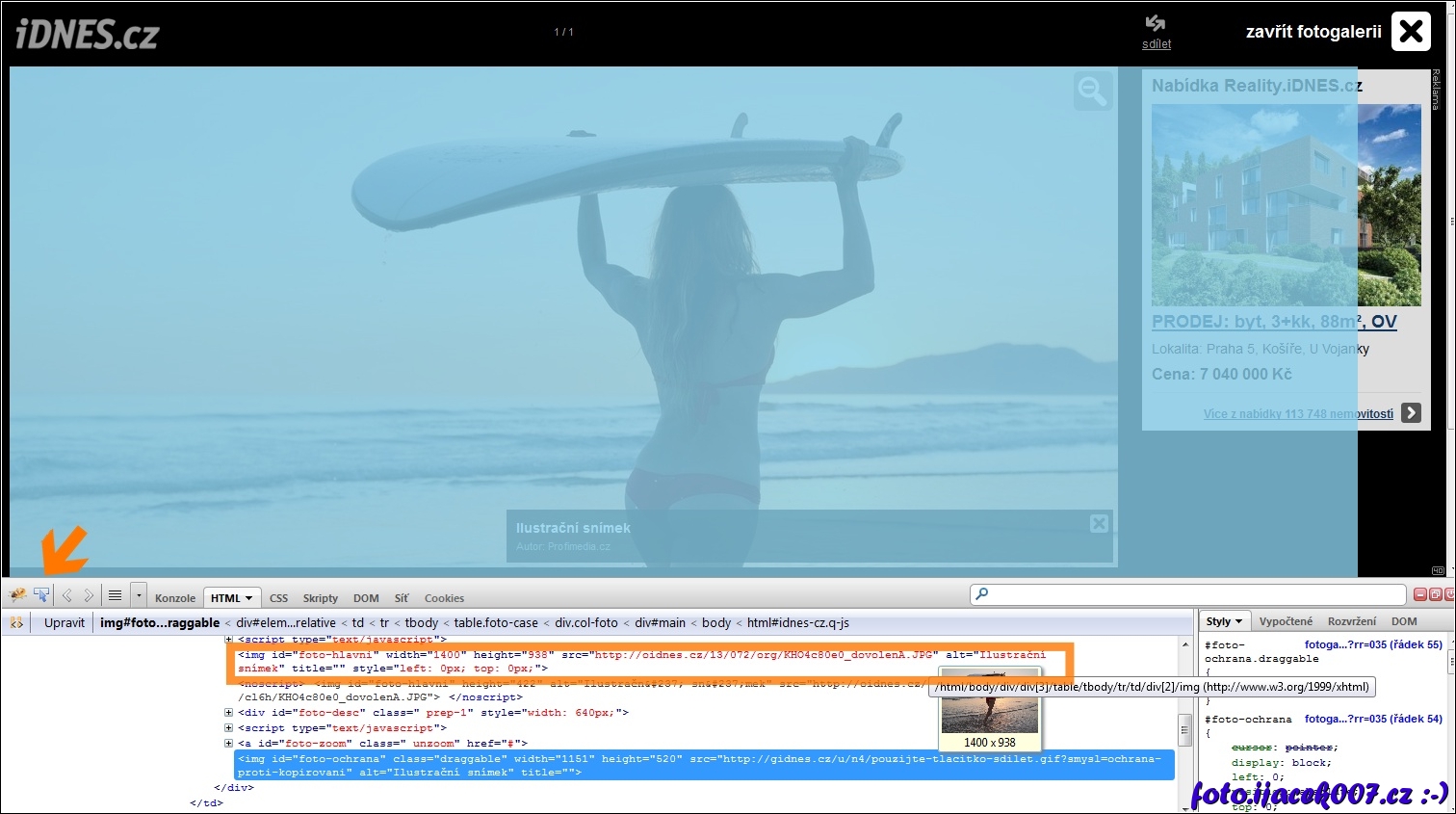Expand the foto-desc div node
Viewport: 1456px width, 814px height.
(x=228, y=713)
